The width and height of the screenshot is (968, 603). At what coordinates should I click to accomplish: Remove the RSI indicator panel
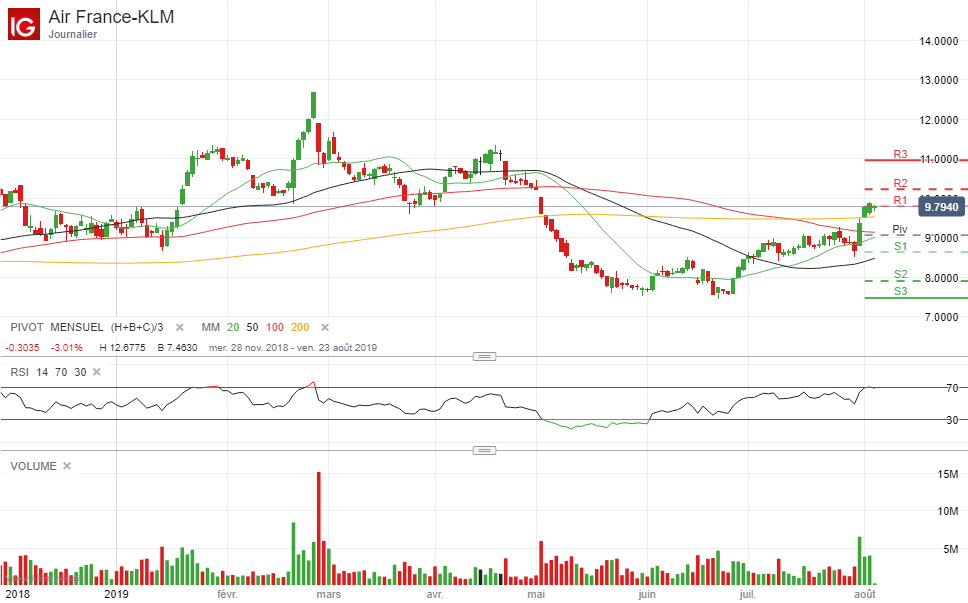tap(96, 372)
